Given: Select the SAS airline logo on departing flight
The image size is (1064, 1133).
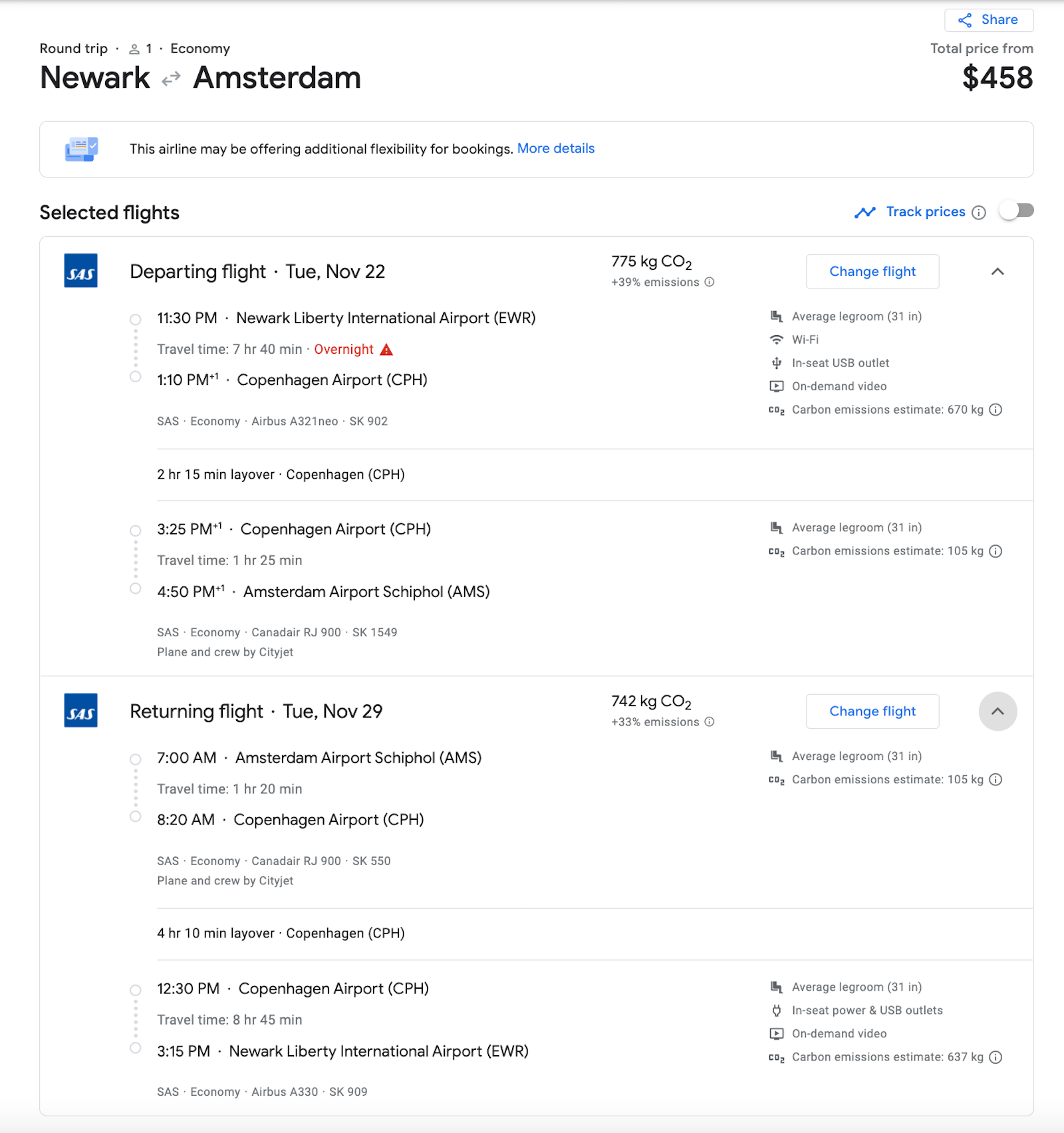Looking at the screenshot, I should click(80, 271).
